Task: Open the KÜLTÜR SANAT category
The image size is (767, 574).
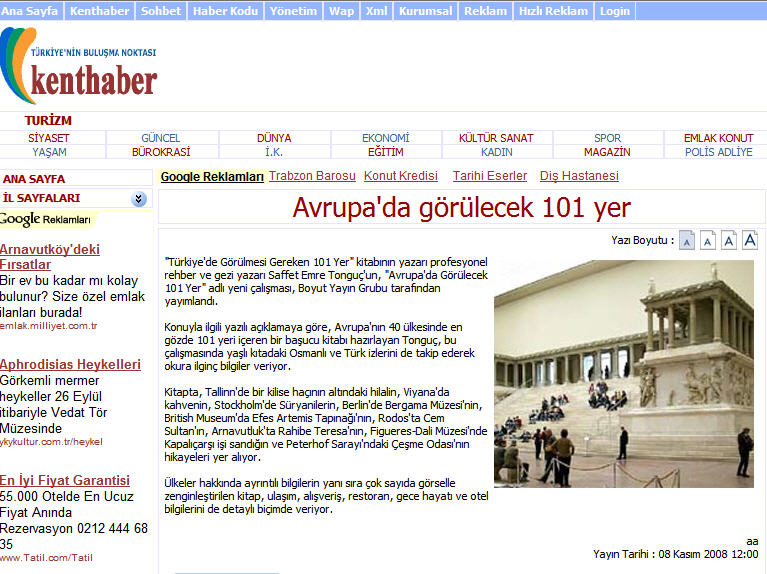Action: [x=496, y=138]
